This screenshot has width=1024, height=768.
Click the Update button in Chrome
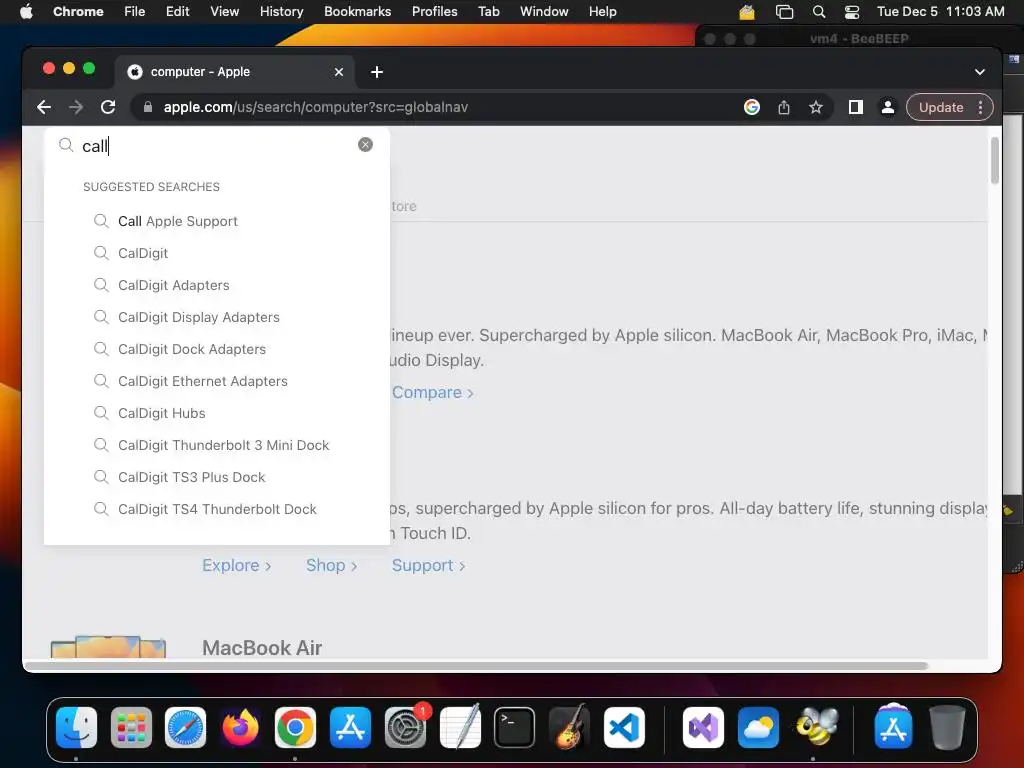click(940, 107)
